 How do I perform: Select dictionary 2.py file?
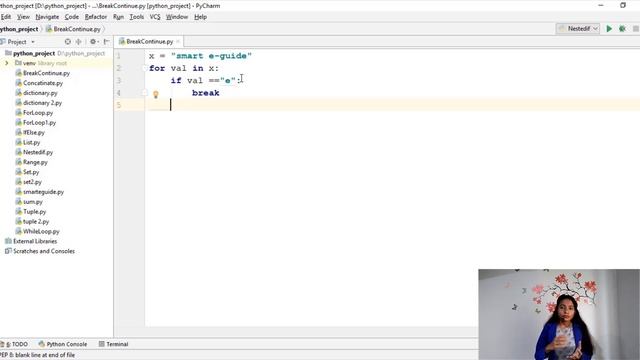tap(42, 103)
